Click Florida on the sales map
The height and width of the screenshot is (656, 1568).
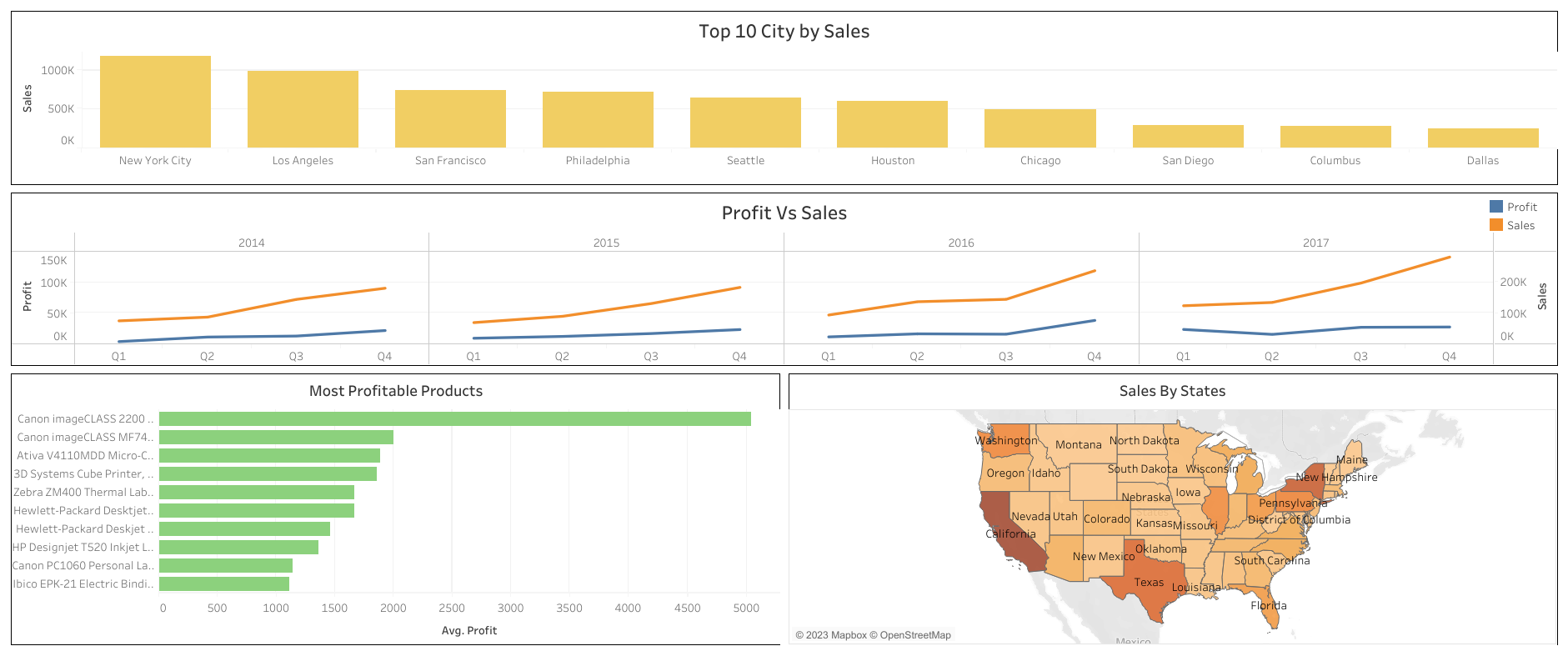pyautogui.click(x=1269, y=606)
